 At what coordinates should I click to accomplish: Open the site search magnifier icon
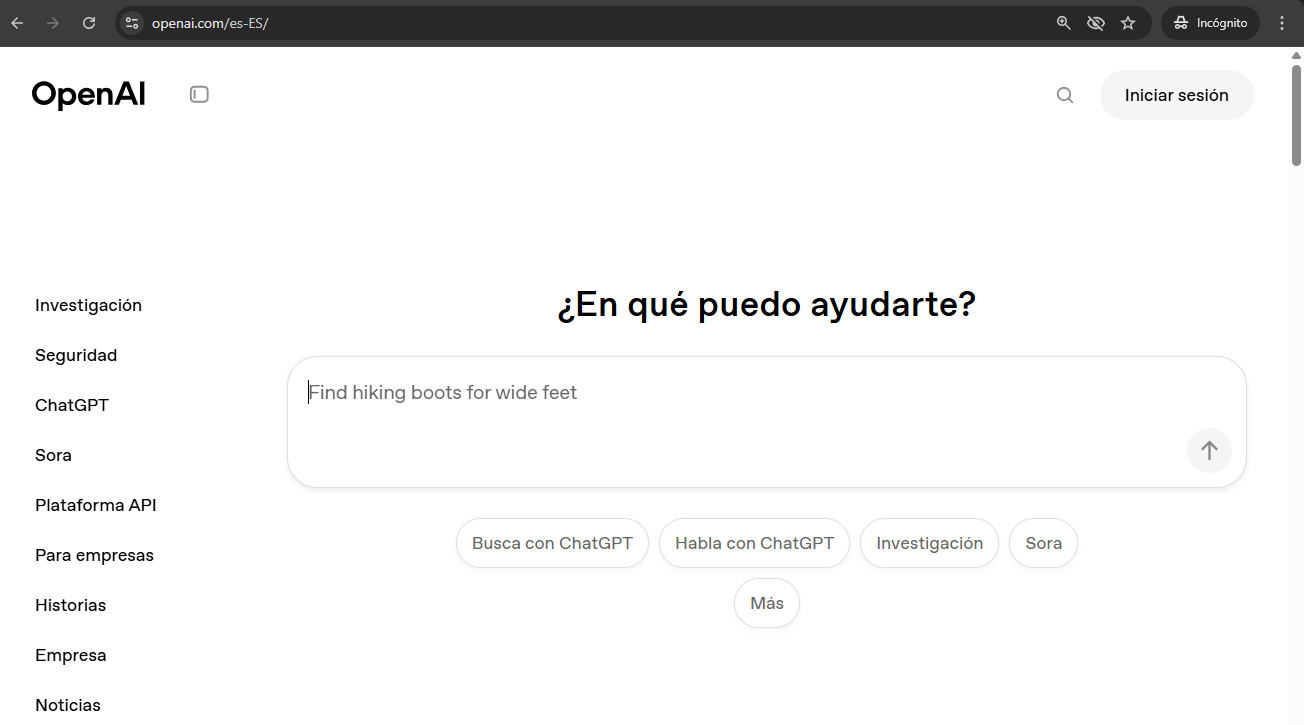pyautogui.click(x=1065, y=95)
